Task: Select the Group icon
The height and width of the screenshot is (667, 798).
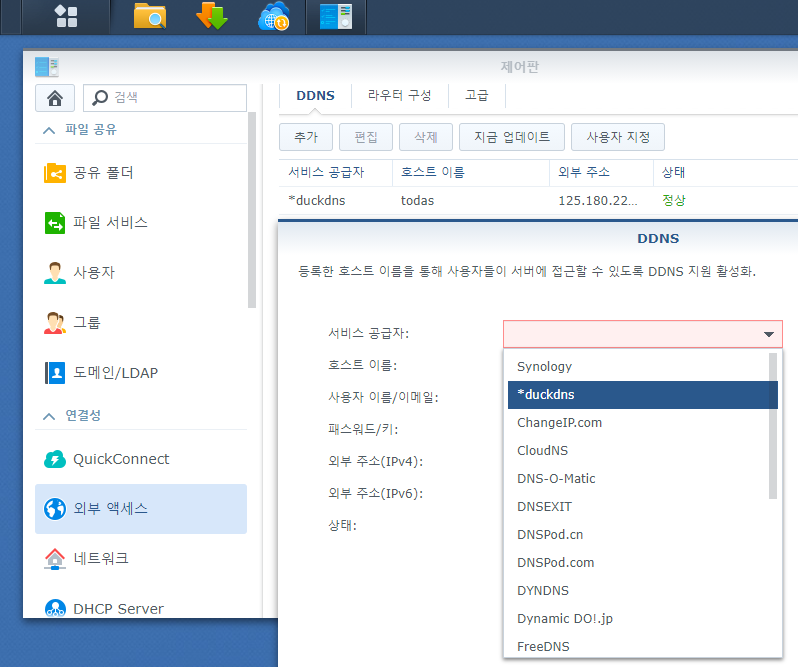Action: coord(55,323)
